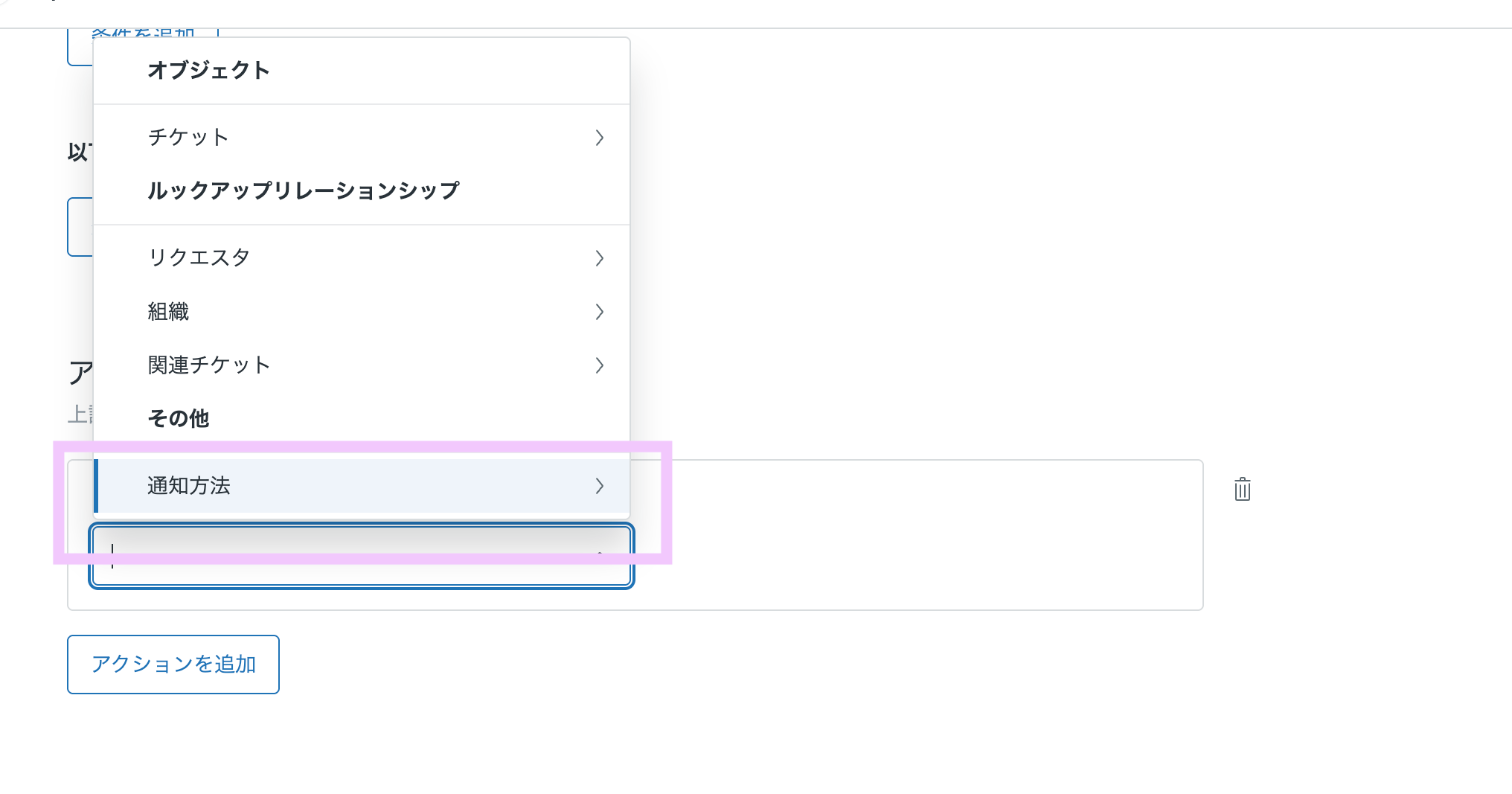Delete the action row with trash icon
The height and width of the screenshot is (794, 1512).
click(1242, 490)
